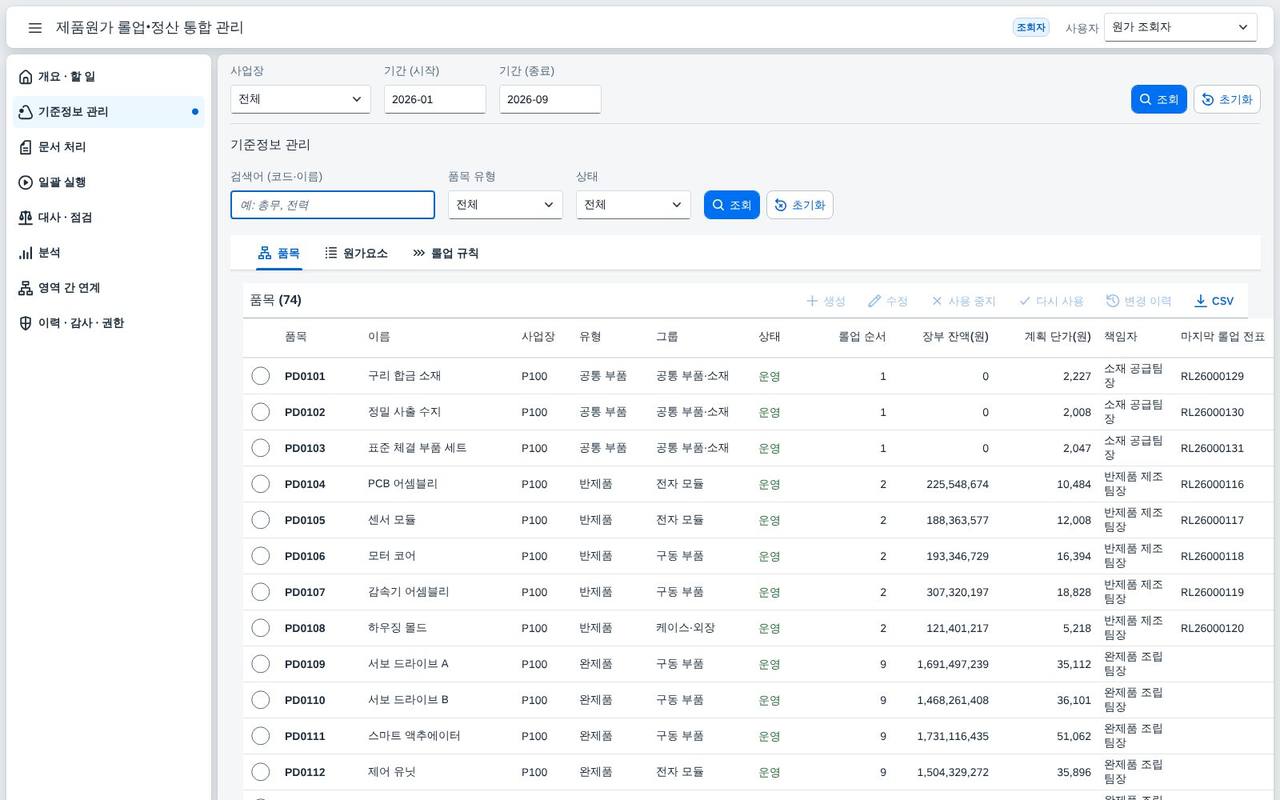Click the top 초기화 button beside 기간 fields
The width and height of the screenshot is (1280, 800).
click(1227, 99)
